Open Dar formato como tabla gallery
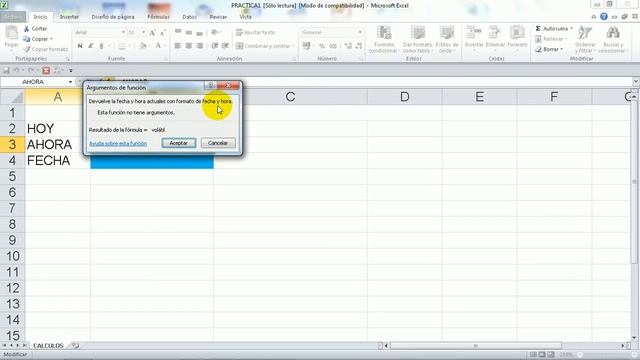640x360 pixels. pos(417,39)
